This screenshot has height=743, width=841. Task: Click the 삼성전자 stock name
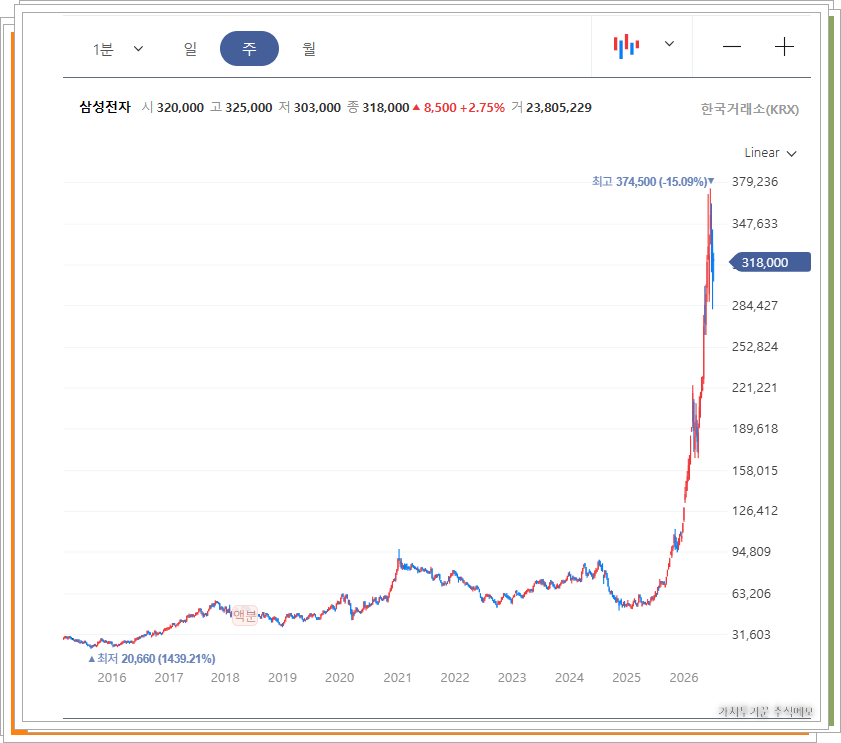click(105, 107)
